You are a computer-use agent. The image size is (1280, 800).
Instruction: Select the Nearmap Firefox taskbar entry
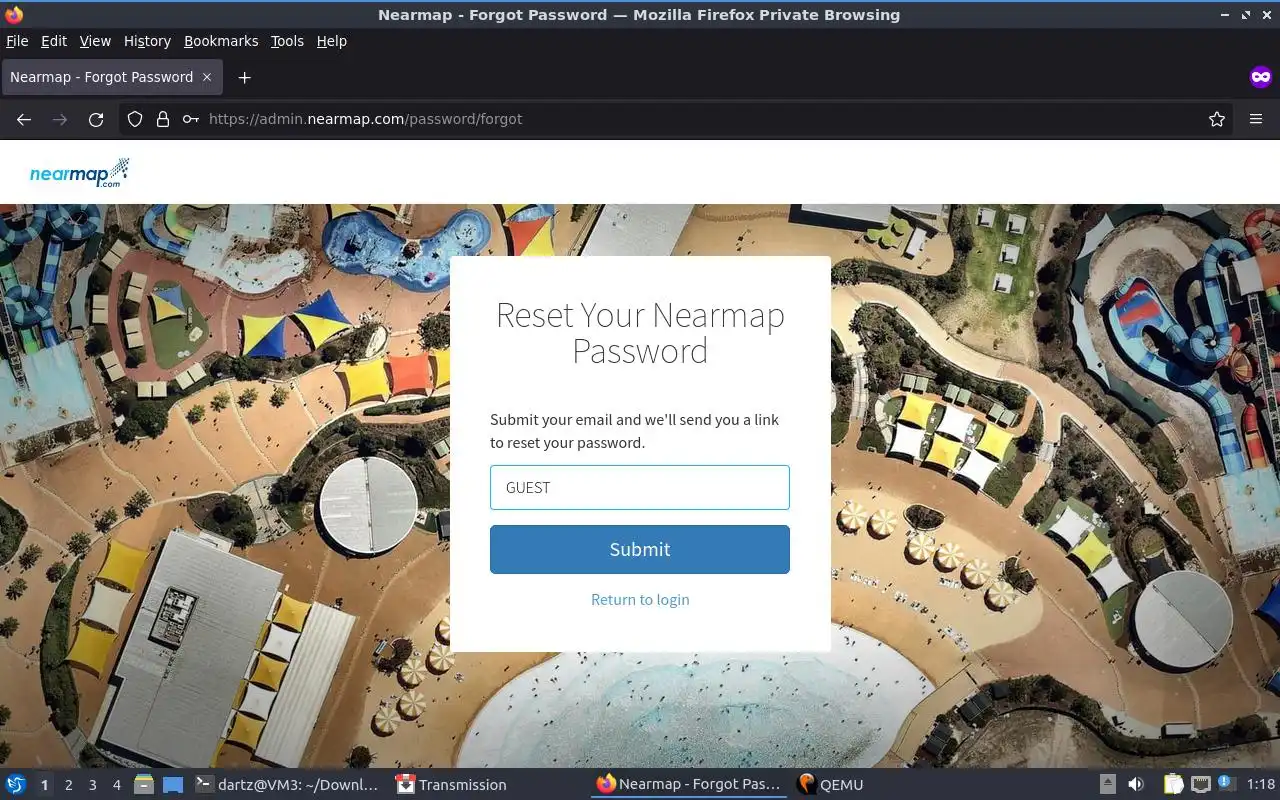point(688,784)
